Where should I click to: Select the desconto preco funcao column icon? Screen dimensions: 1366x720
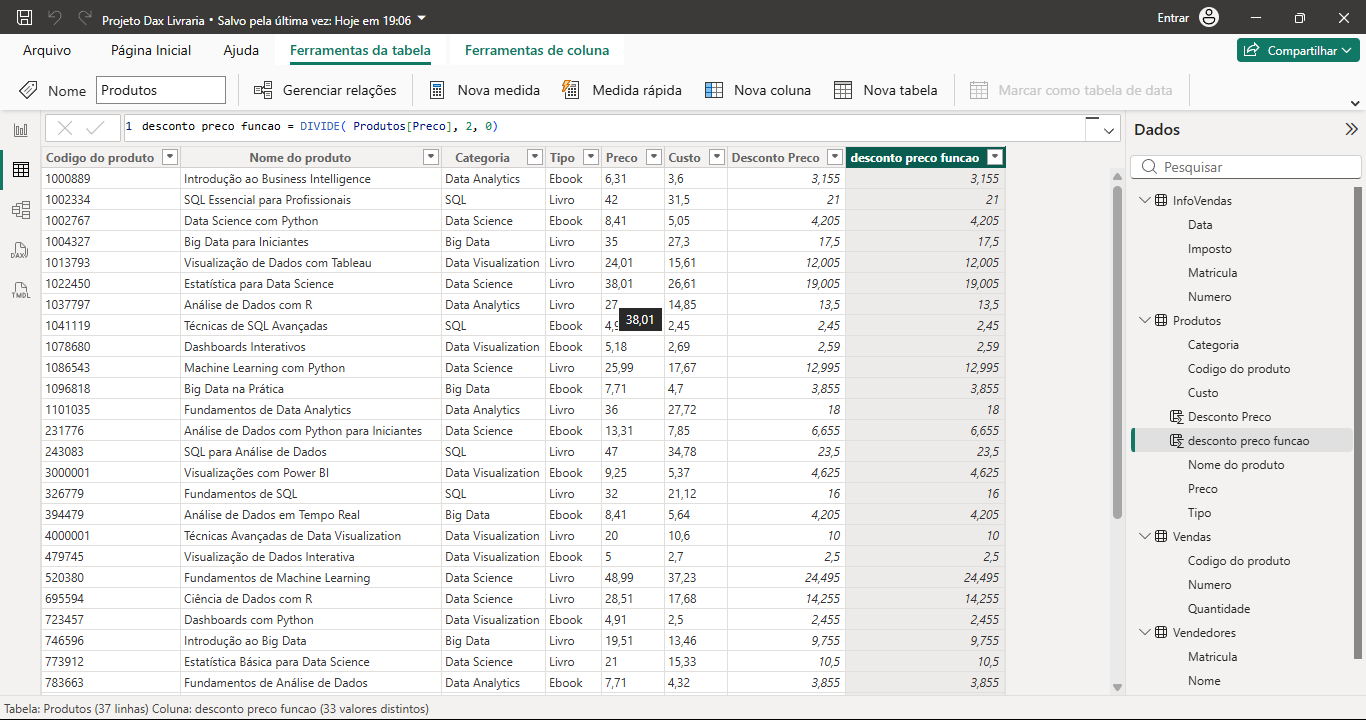click(1176, 441)
